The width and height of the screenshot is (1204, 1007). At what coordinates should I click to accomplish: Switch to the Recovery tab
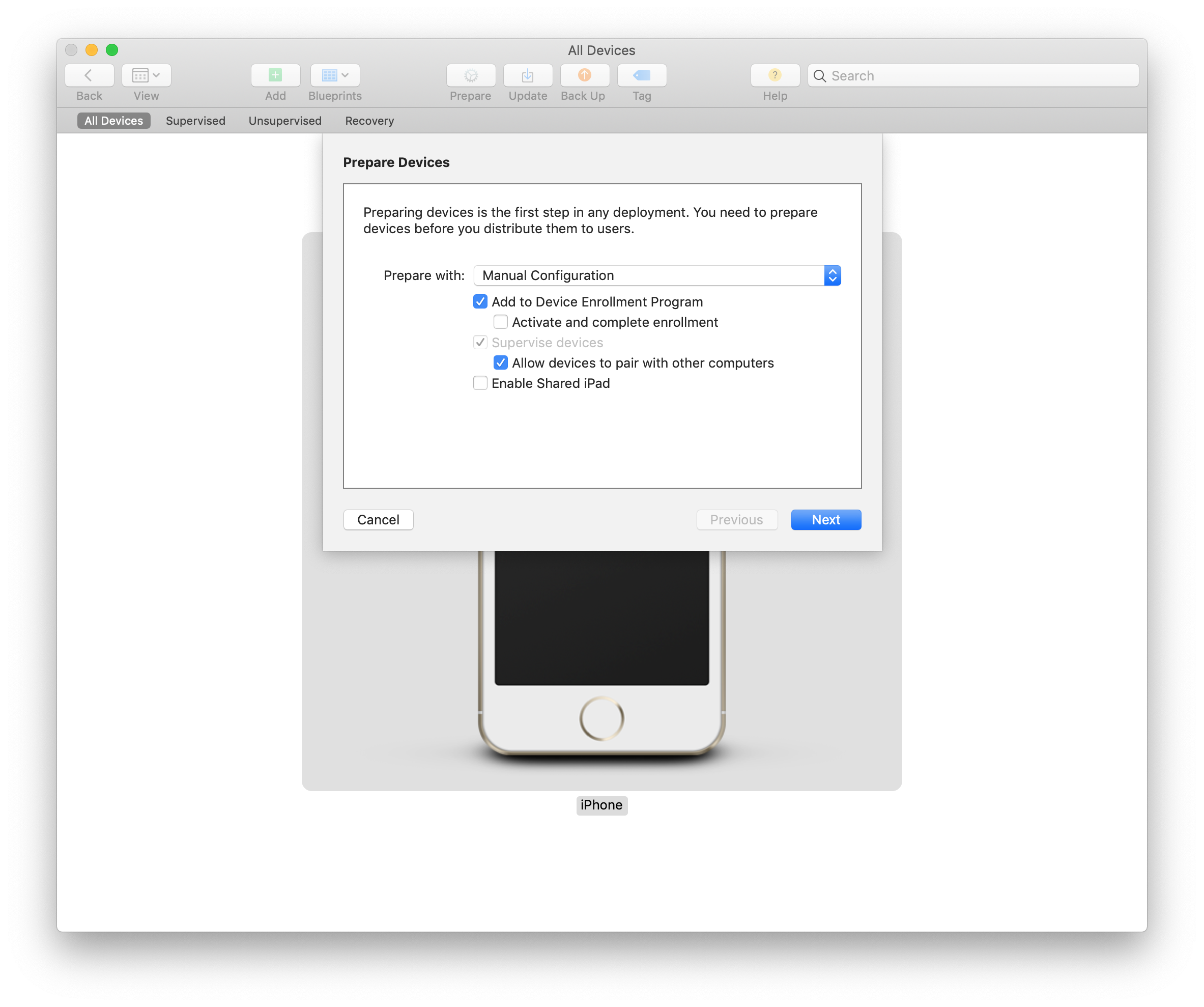(368, 120)
